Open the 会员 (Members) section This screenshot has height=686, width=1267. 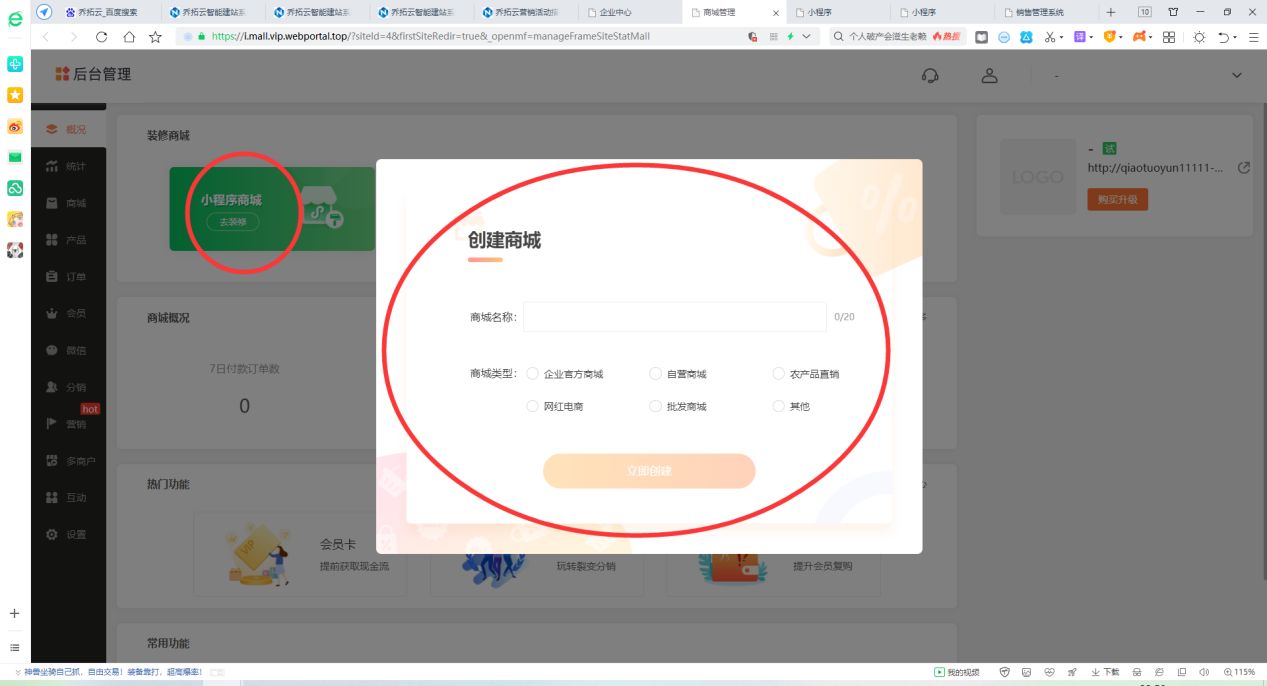coord(68,312)
